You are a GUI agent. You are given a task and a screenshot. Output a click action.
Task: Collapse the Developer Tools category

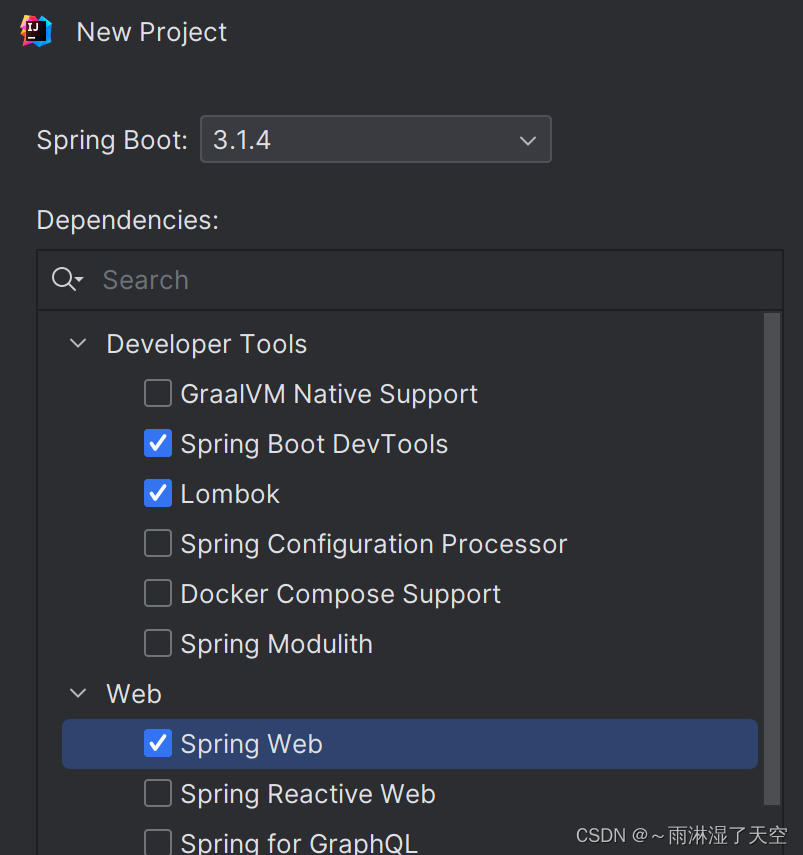point(77,344)
